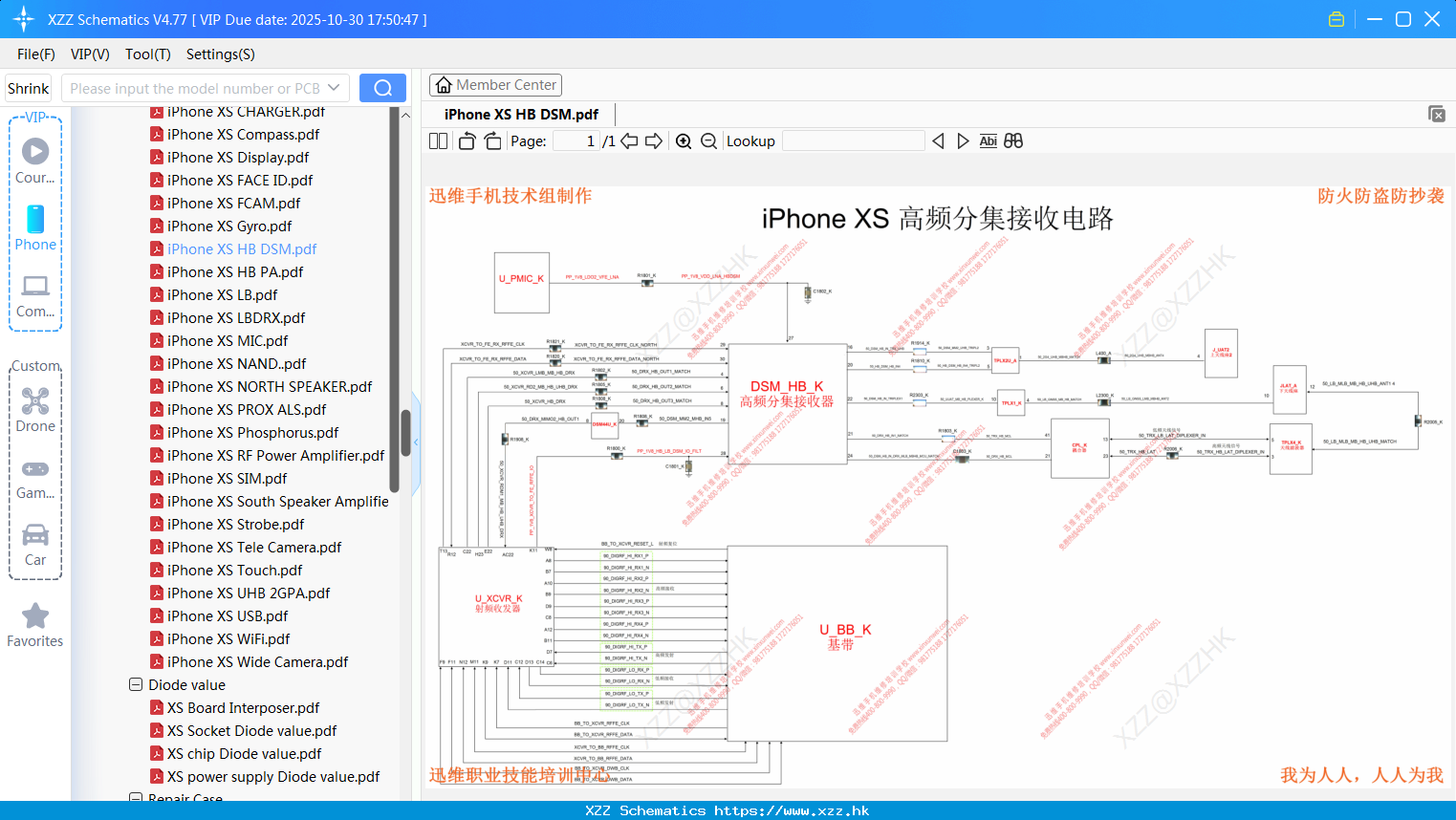Open iPhone XS Touch.pdf
Viewport: 1456px width, 820px height.
click(x=234, y=571)
